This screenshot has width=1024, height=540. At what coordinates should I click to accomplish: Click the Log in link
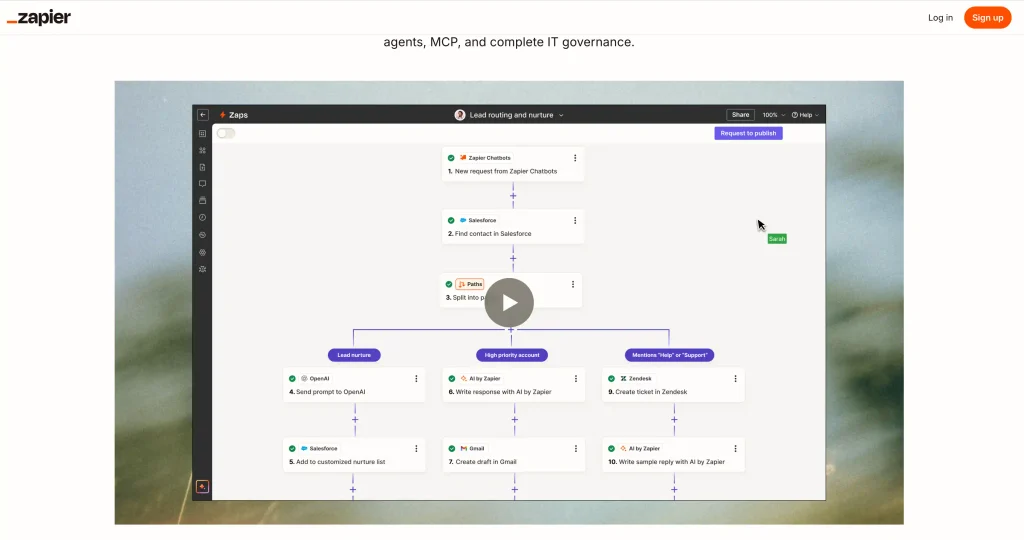tap(940, 18)
